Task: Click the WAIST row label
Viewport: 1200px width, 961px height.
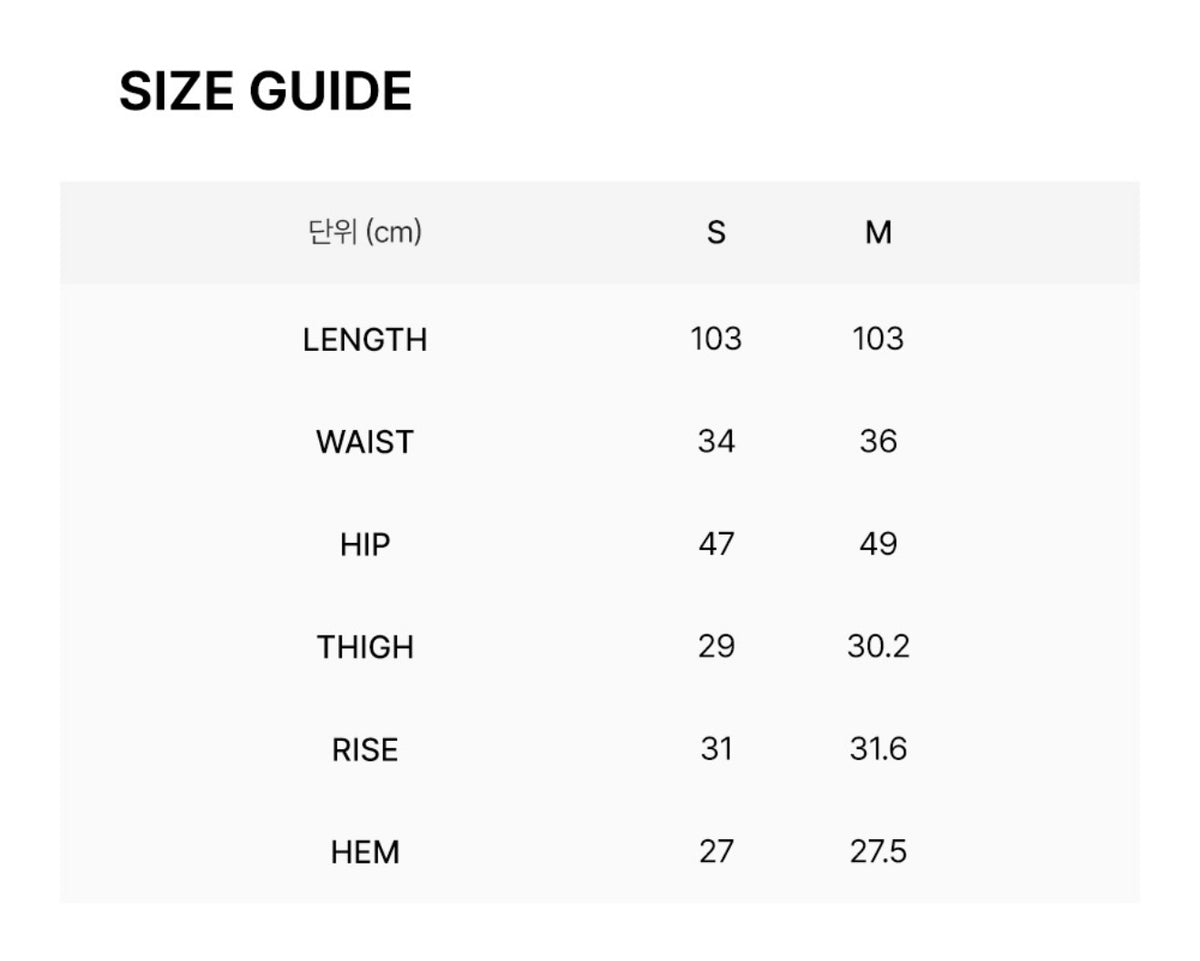Action: coord(365,442)
